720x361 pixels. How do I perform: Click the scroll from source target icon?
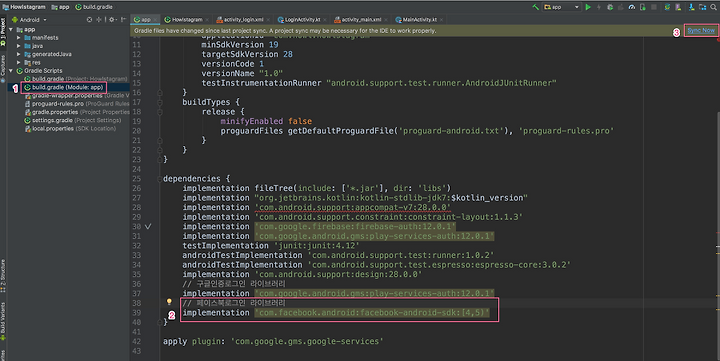(x=90, y=20)
